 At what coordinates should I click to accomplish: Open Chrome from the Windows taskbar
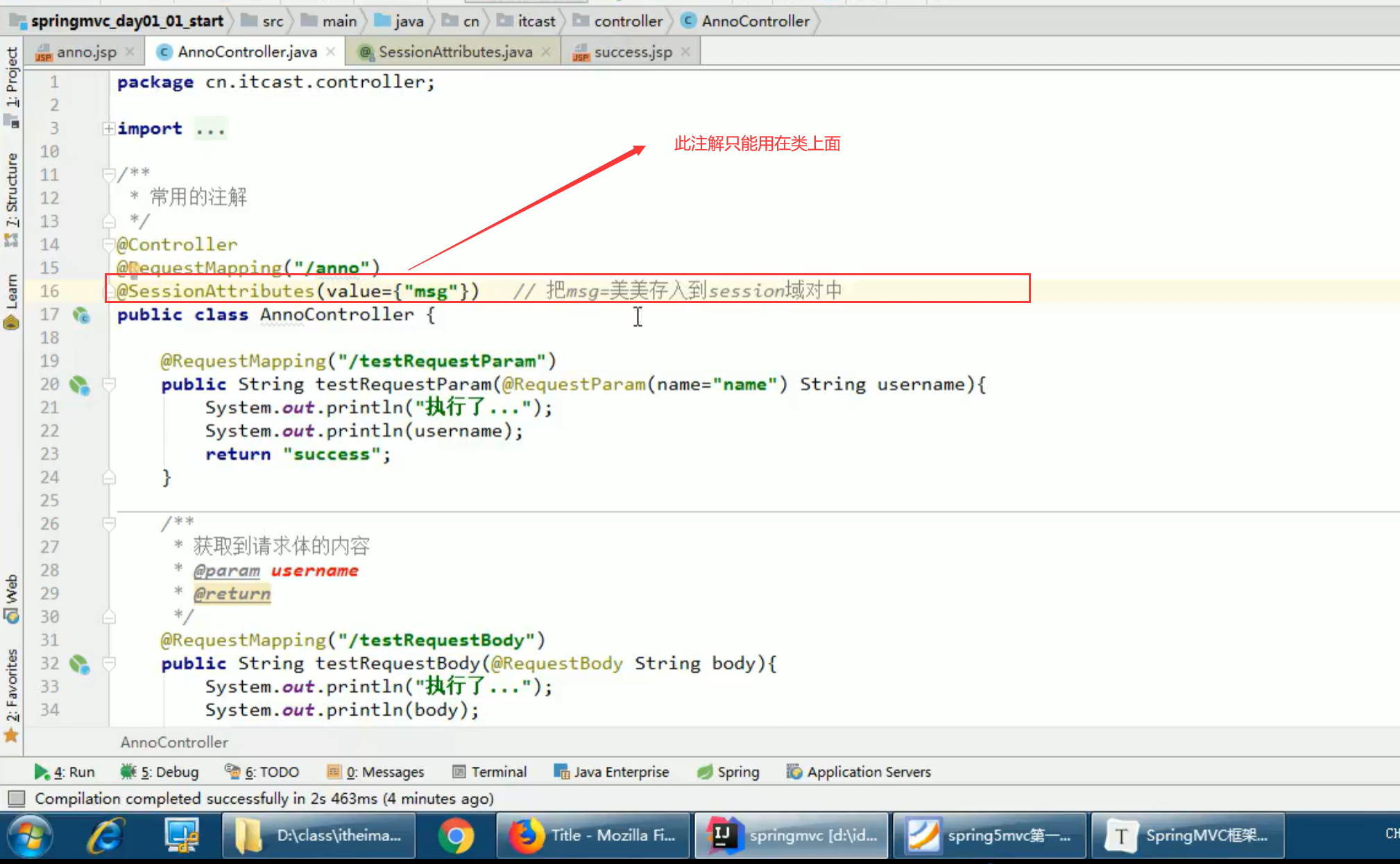(x=455, y=836)
